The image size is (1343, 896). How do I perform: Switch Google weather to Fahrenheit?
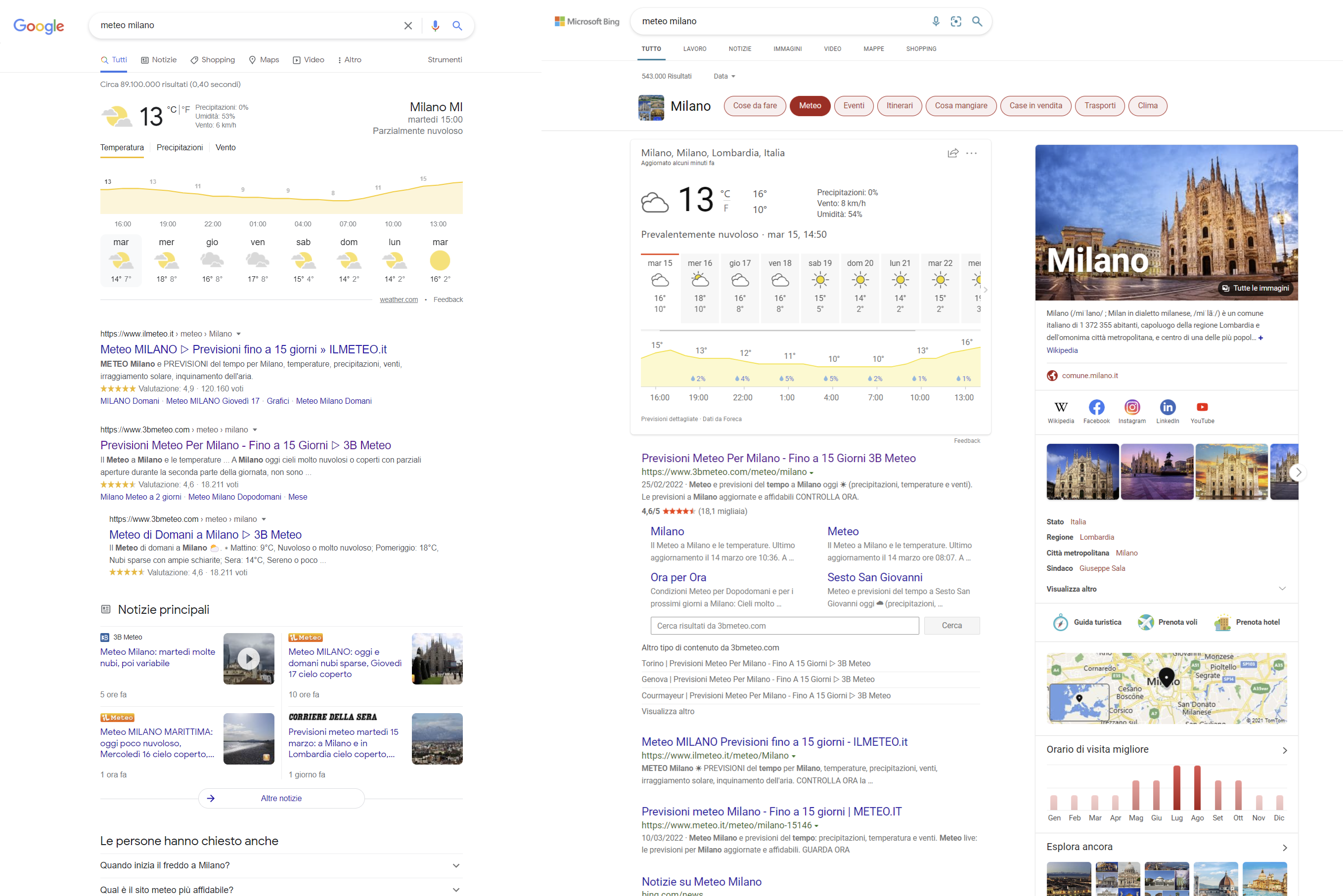(186, 109)
